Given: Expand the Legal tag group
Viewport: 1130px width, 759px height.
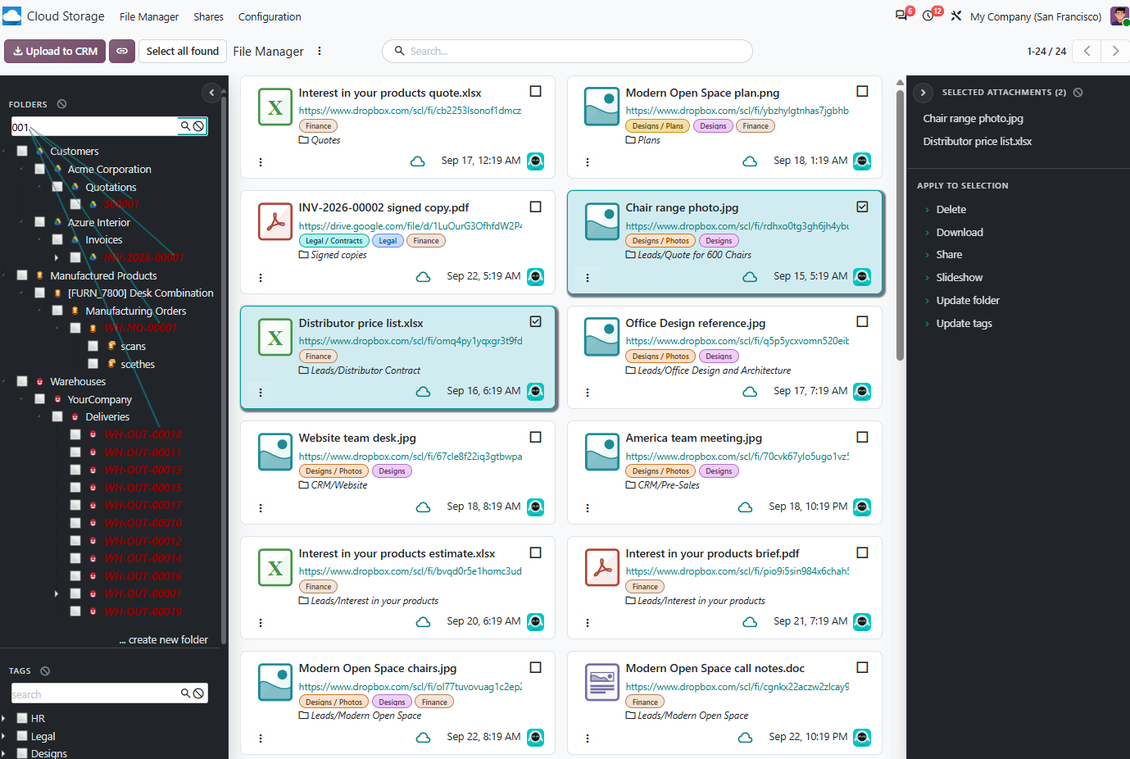Looking at the screenshot, I should pos(4,736).
